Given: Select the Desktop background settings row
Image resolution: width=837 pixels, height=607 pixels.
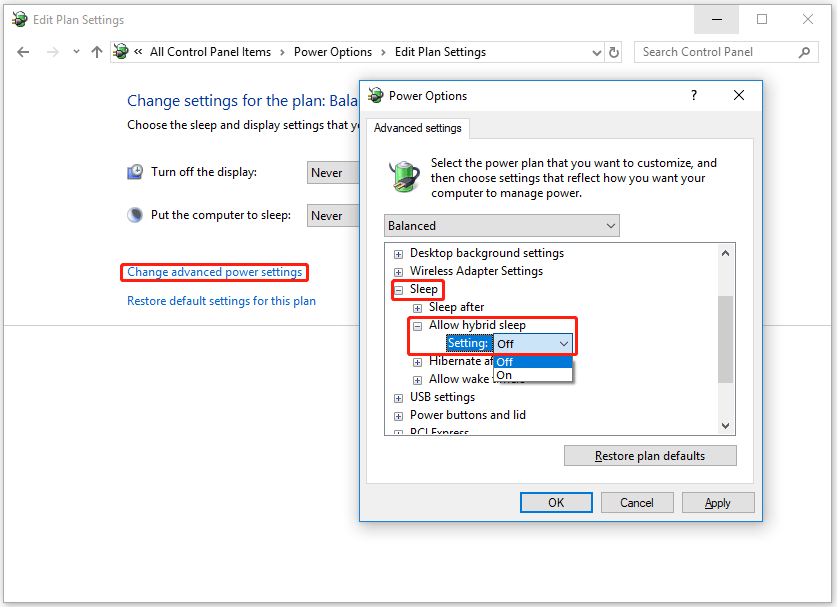Looking at the screenshot, I should [x=487, y=253].
